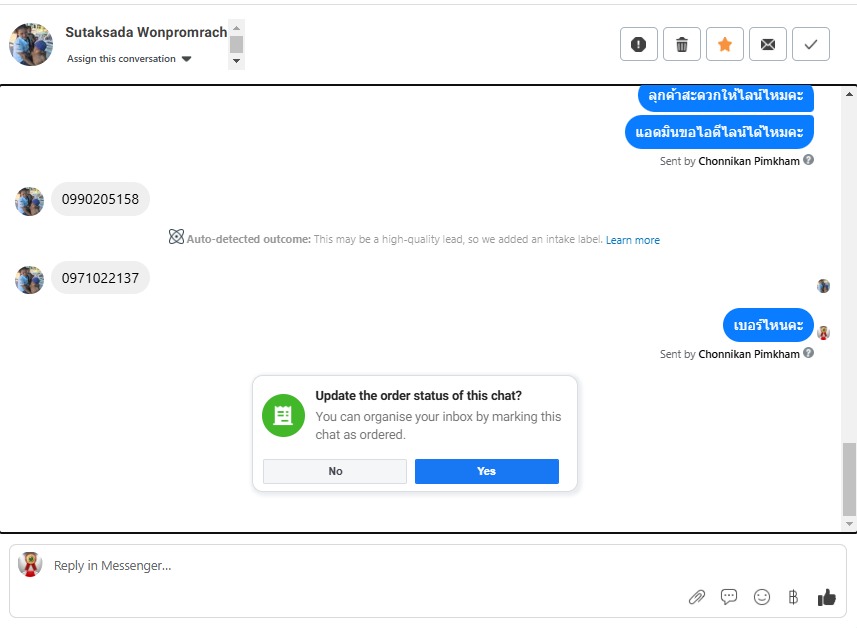857x628 pixels.
Task: Click Yes to mark chat as ordered
Action: [x=486, y=471]
